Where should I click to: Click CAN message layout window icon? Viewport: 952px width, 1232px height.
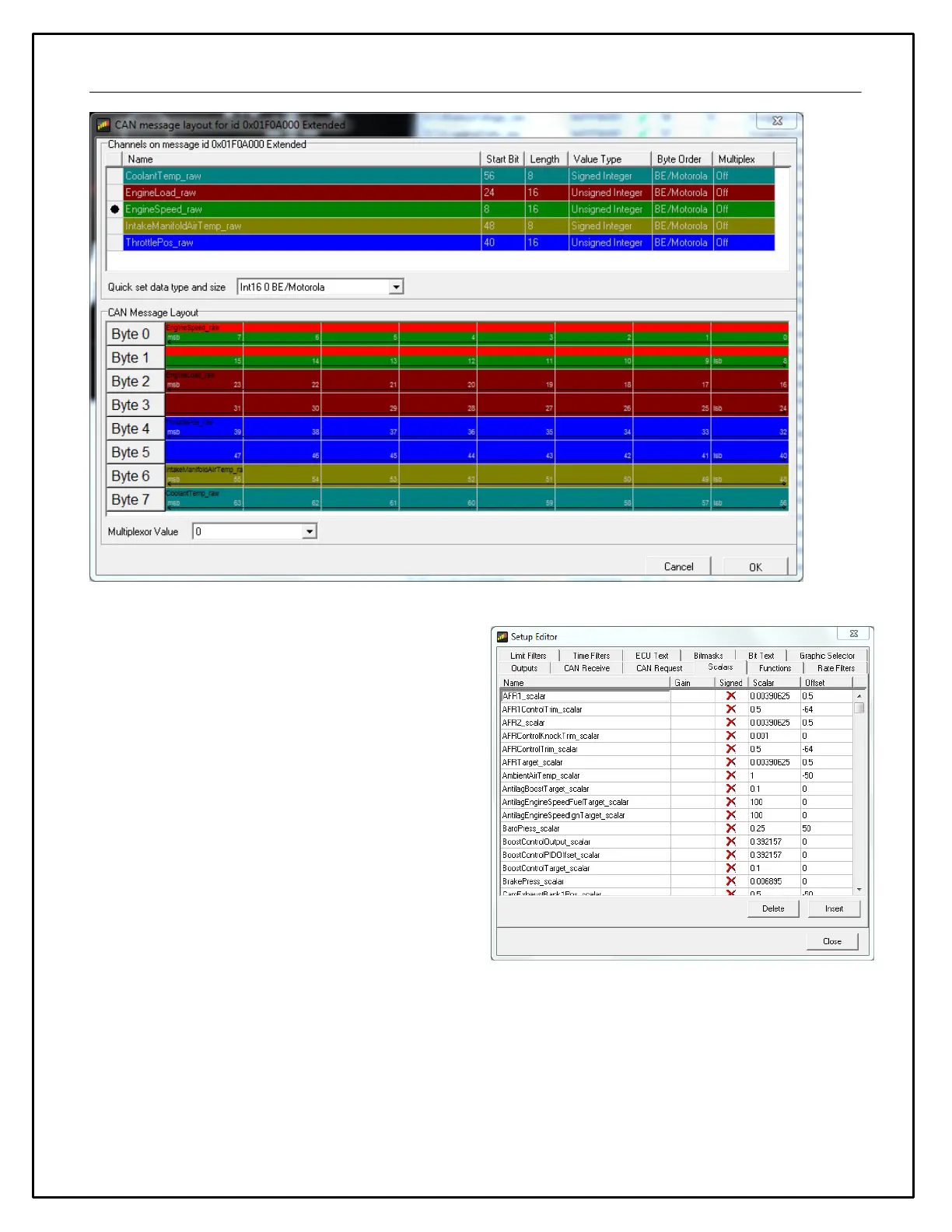[103, 124]
